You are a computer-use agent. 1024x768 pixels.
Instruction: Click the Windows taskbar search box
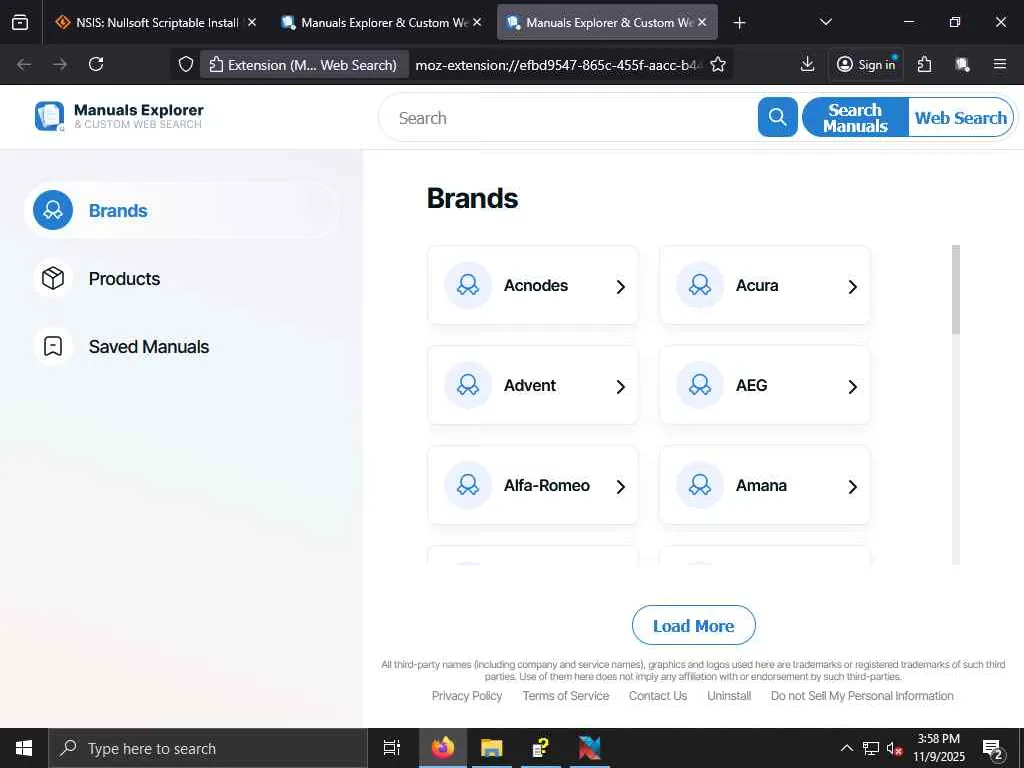(208, 748)
